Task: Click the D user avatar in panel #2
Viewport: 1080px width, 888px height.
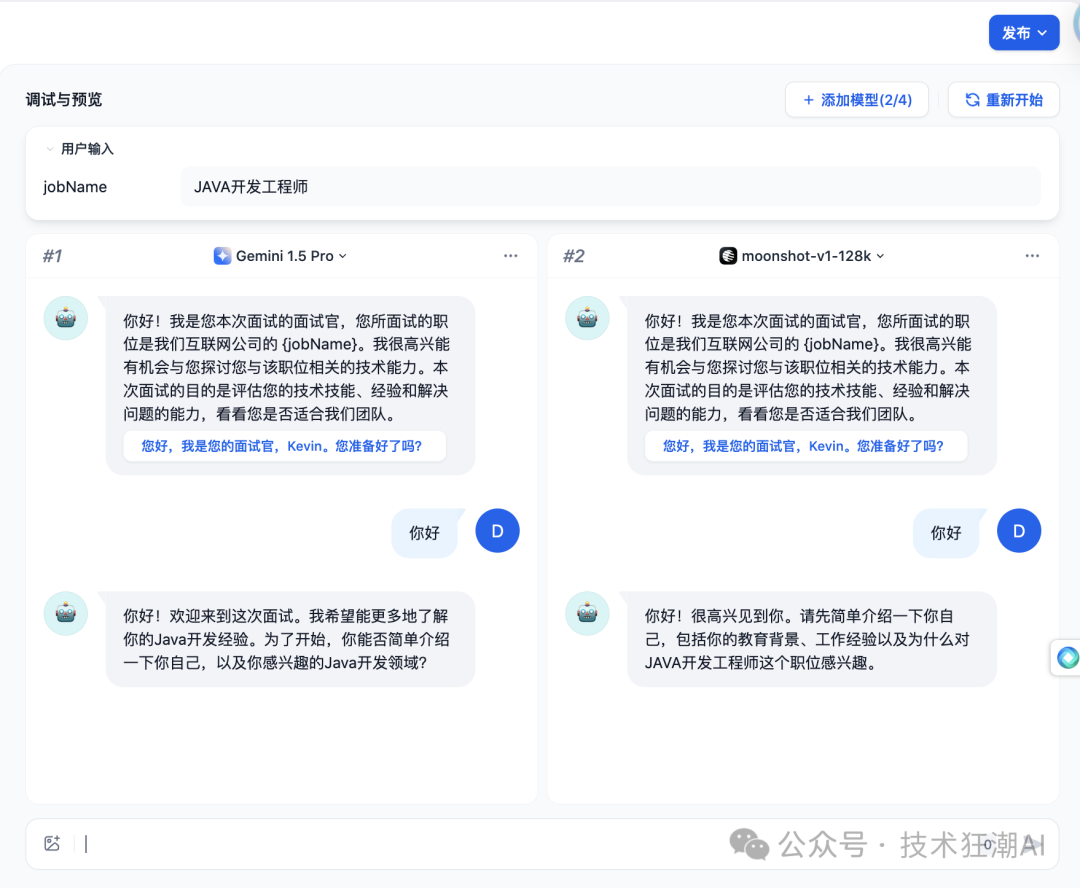Action: tap(1019, 530)
